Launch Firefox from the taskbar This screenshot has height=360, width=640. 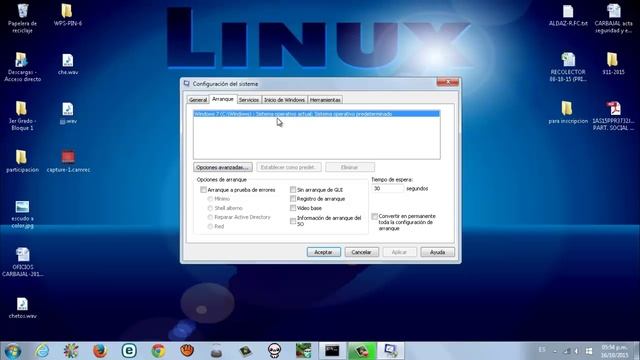click(x=100, y=351)
